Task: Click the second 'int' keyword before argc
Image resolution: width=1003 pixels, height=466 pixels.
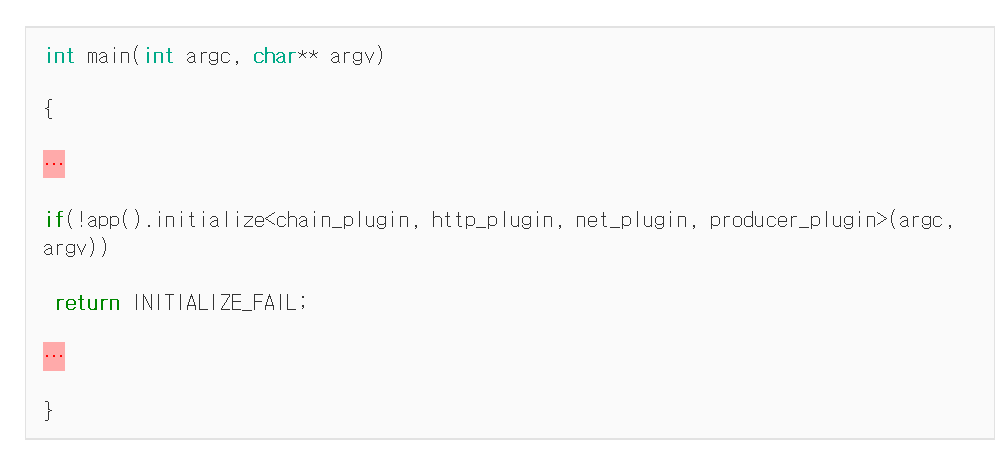Action: (159, 56)
